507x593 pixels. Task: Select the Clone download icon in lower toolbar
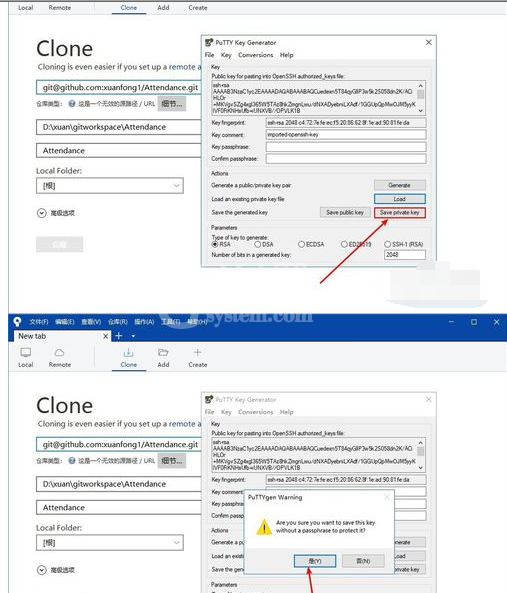coord(129,352)
